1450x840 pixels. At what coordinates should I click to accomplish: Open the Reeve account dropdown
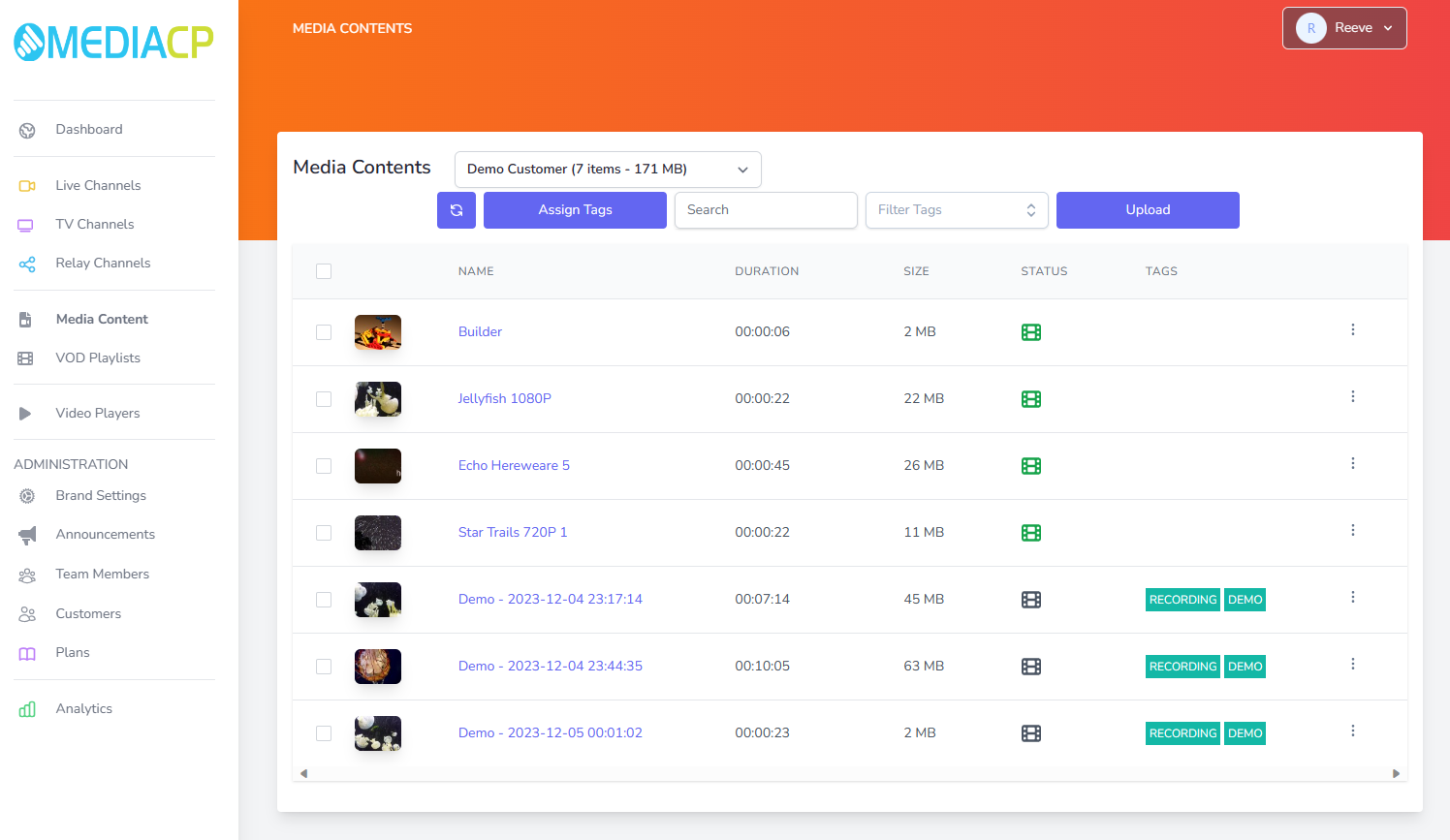tap(1344, 28)
